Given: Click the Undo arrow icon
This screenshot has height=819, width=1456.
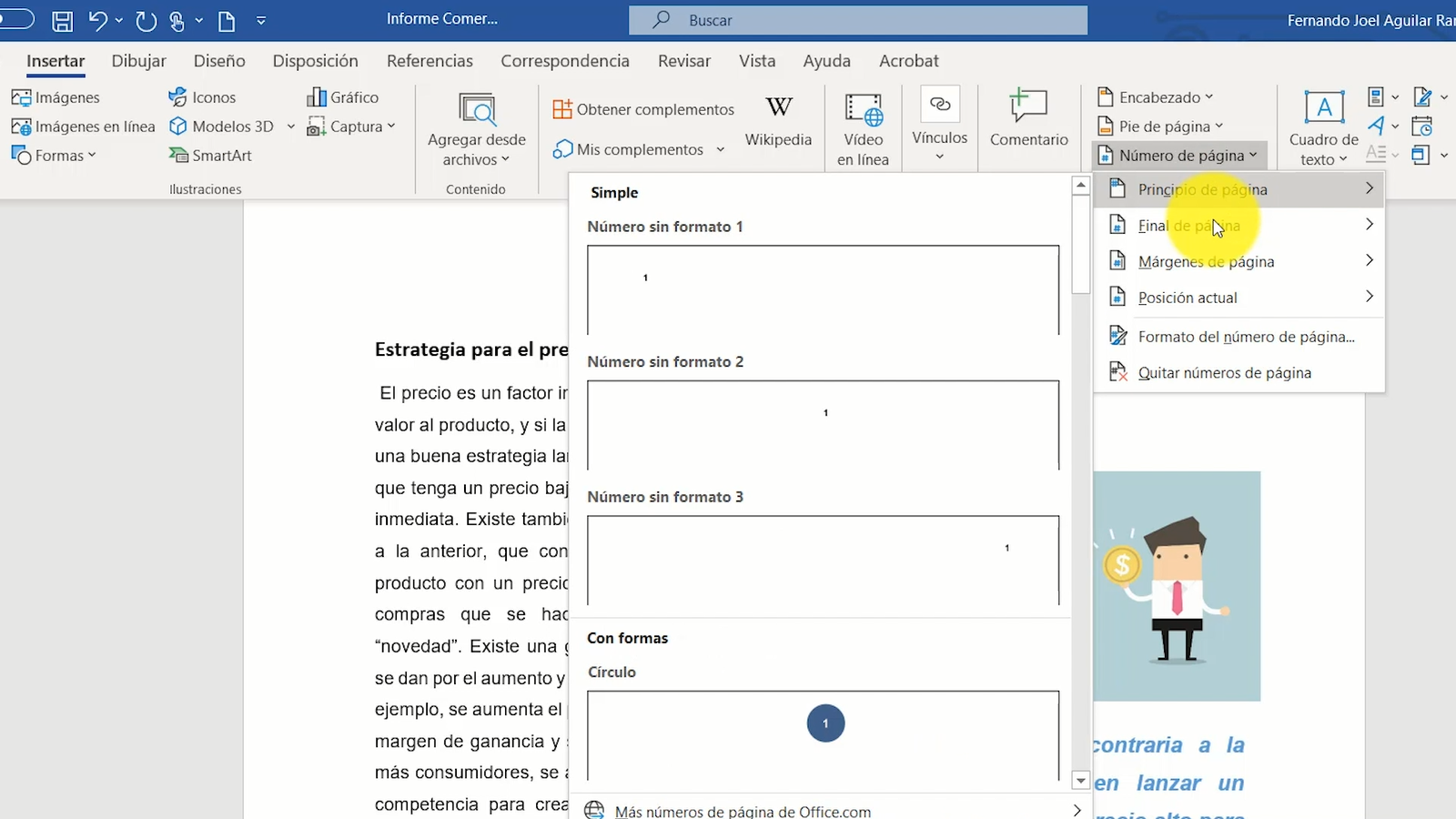Looking at the screenshot, I should point(97,20).
